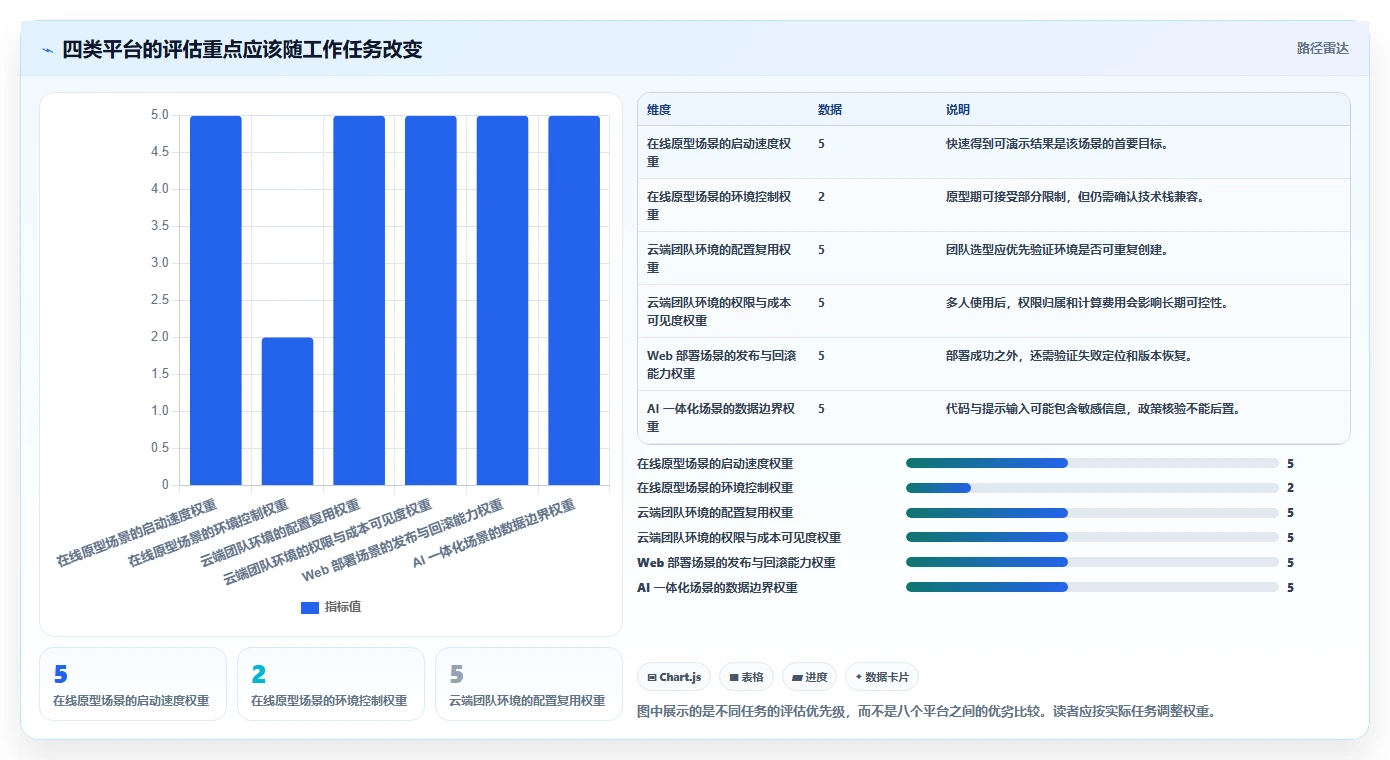
Task: Click the bar for 在线原型场景的环境控制权重
Action: tap(287, 411)
